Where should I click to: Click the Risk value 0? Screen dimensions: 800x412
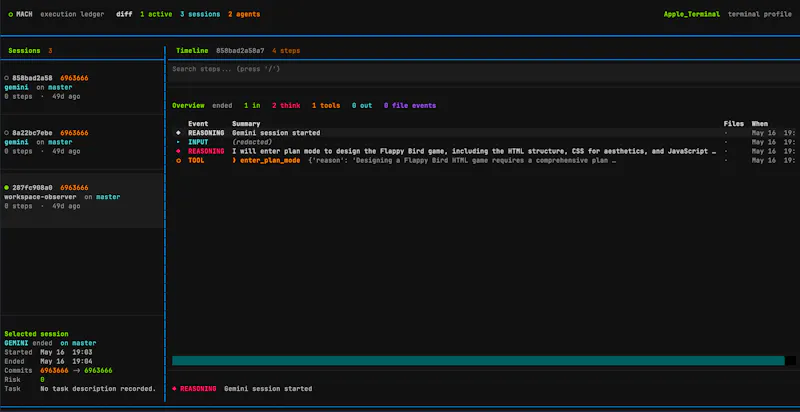click(x=42, y=380)
